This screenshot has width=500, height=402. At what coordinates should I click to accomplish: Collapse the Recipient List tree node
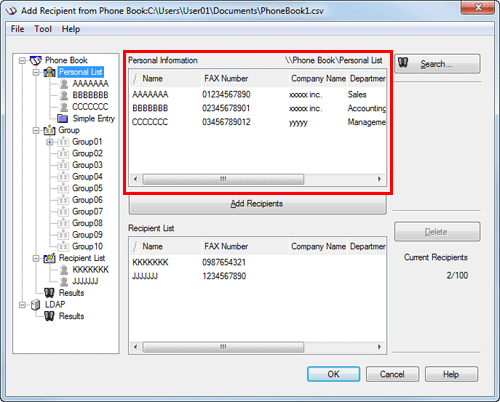click(x=36, y=258)
